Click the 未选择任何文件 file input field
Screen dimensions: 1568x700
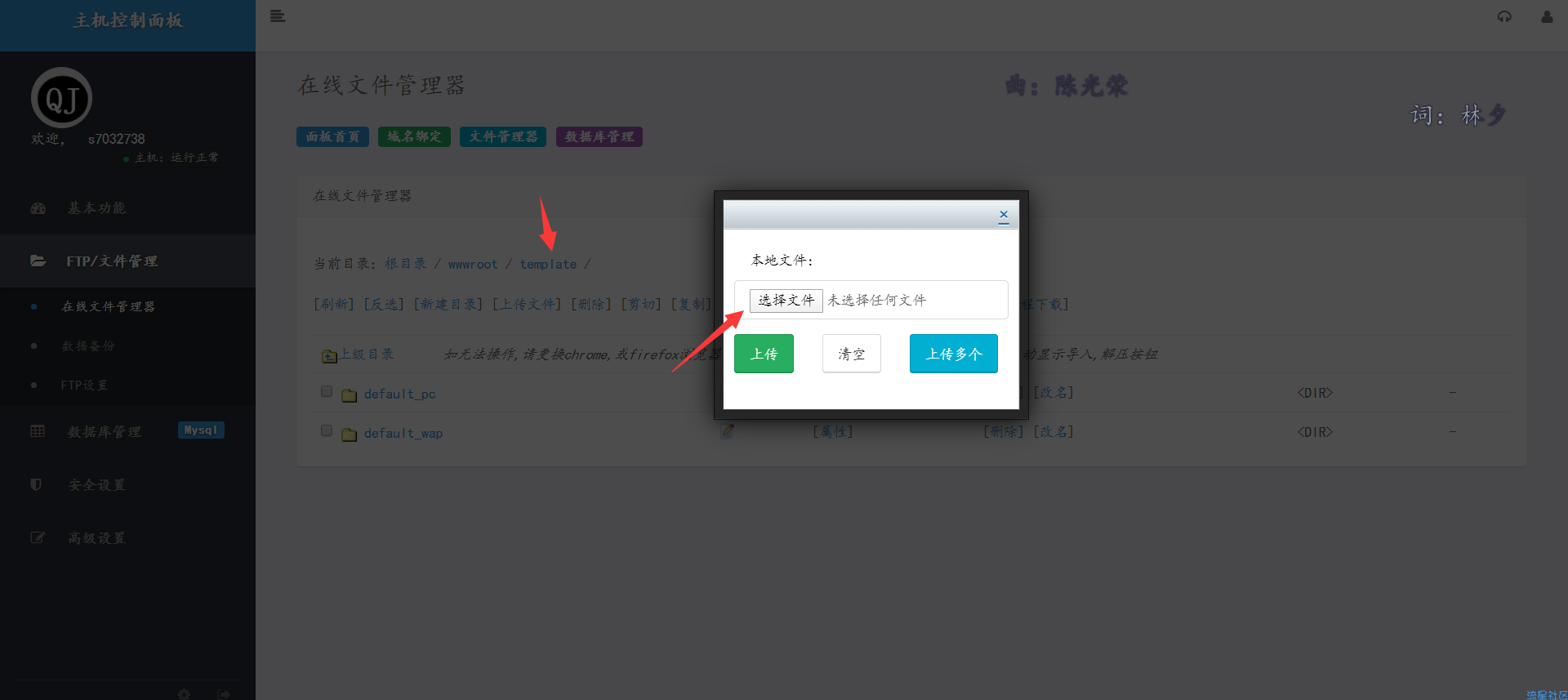pyautogui.click(x=871, y=300)
